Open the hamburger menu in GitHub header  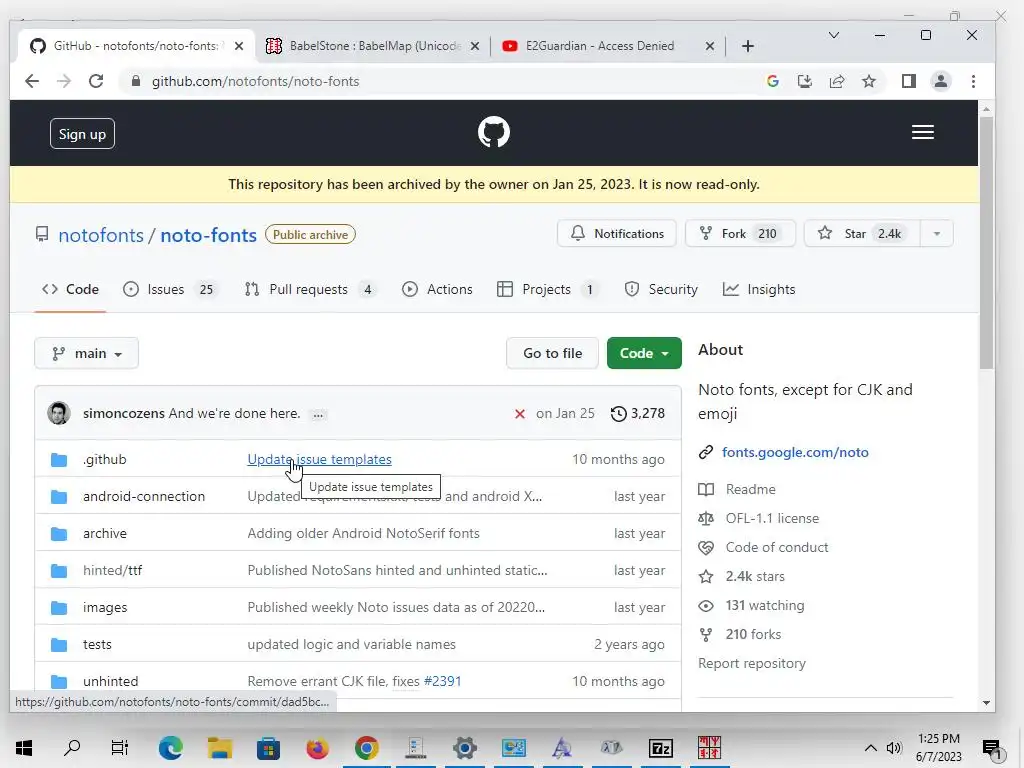pyautogui.click(x=922, y=133)
